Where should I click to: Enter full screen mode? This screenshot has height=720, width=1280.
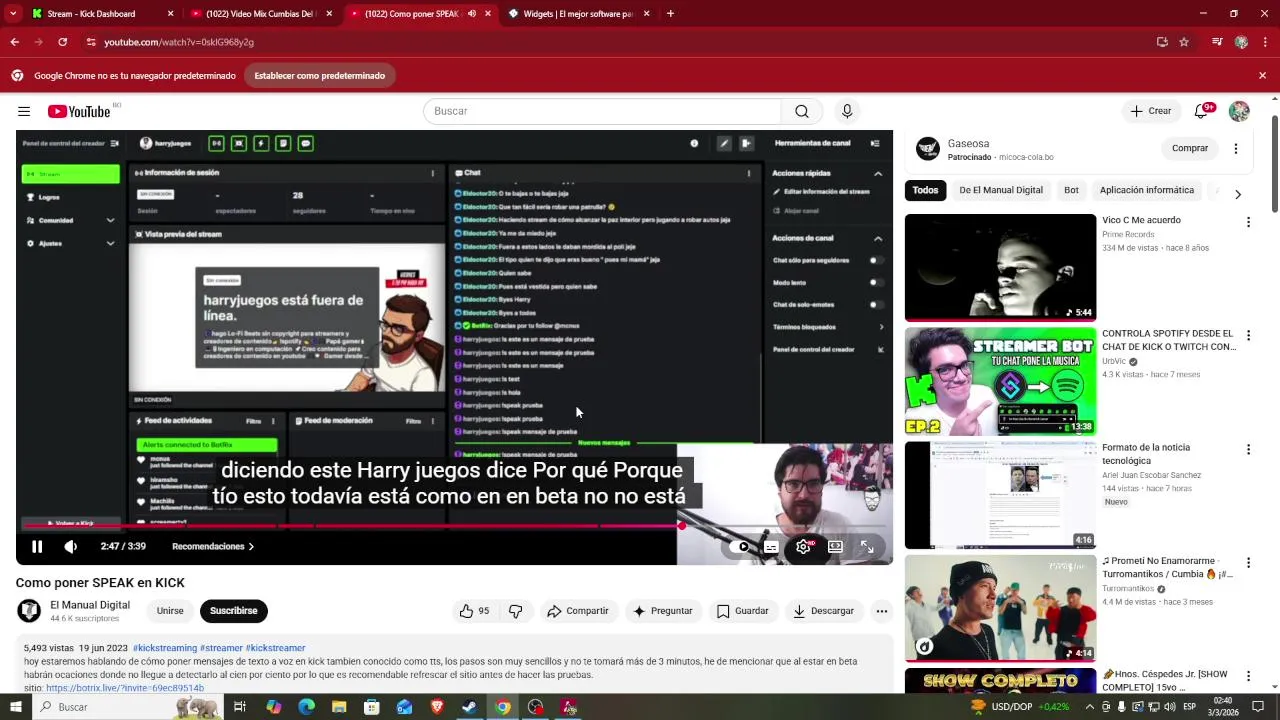point(867,547)
